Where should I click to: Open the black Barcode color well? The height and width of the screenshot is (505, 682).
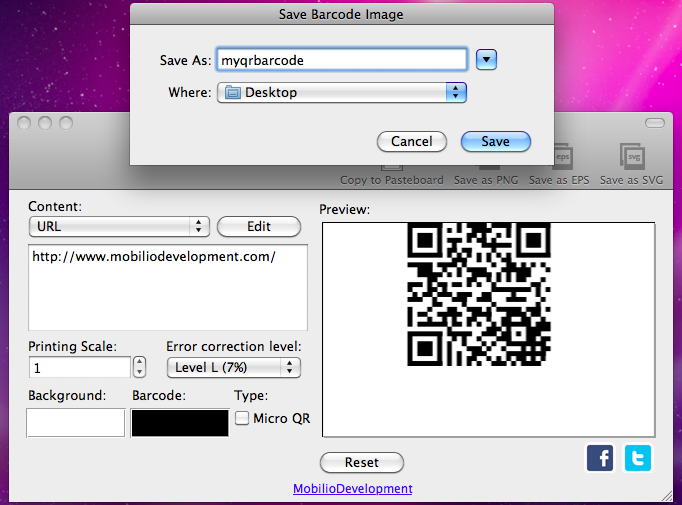[180, 422]
